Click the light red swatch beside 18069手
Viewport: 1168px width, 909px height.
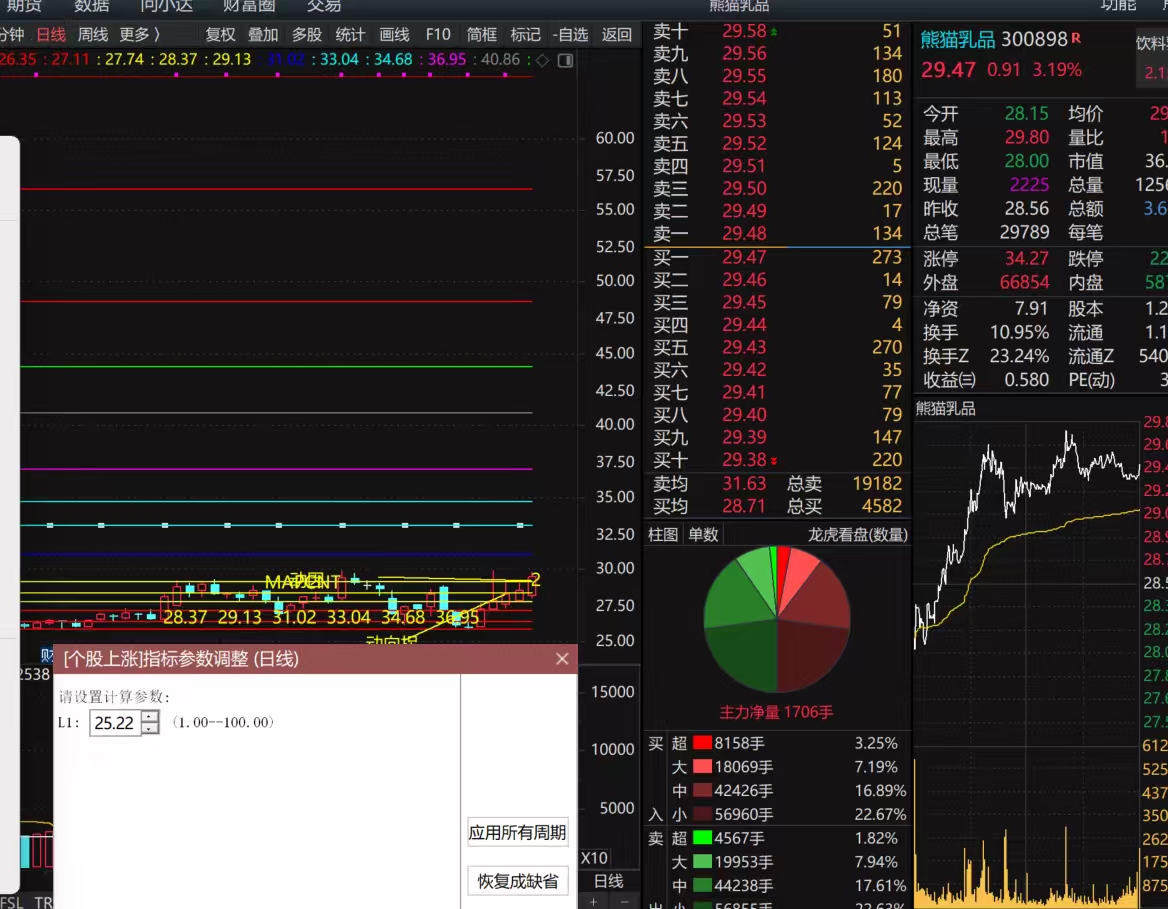tap(702, 767)
